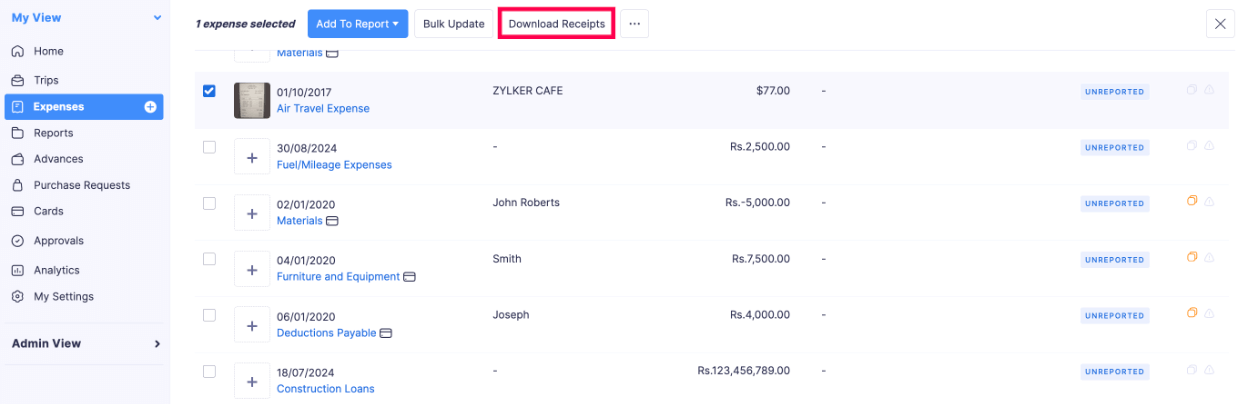Click the card icon beside Deductions Payable
This screenshot has width=1256, height=404.
[x=386, y=333]
